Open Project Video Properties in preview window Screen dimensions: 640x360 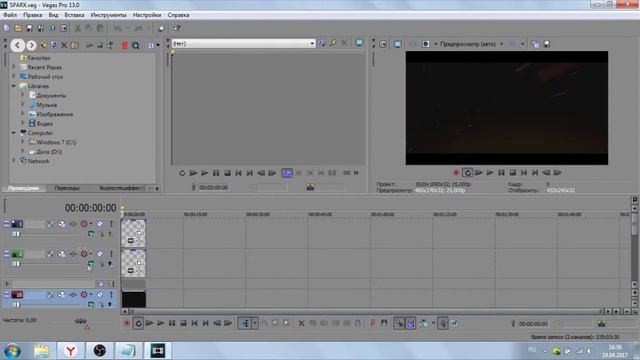point(383,44)
